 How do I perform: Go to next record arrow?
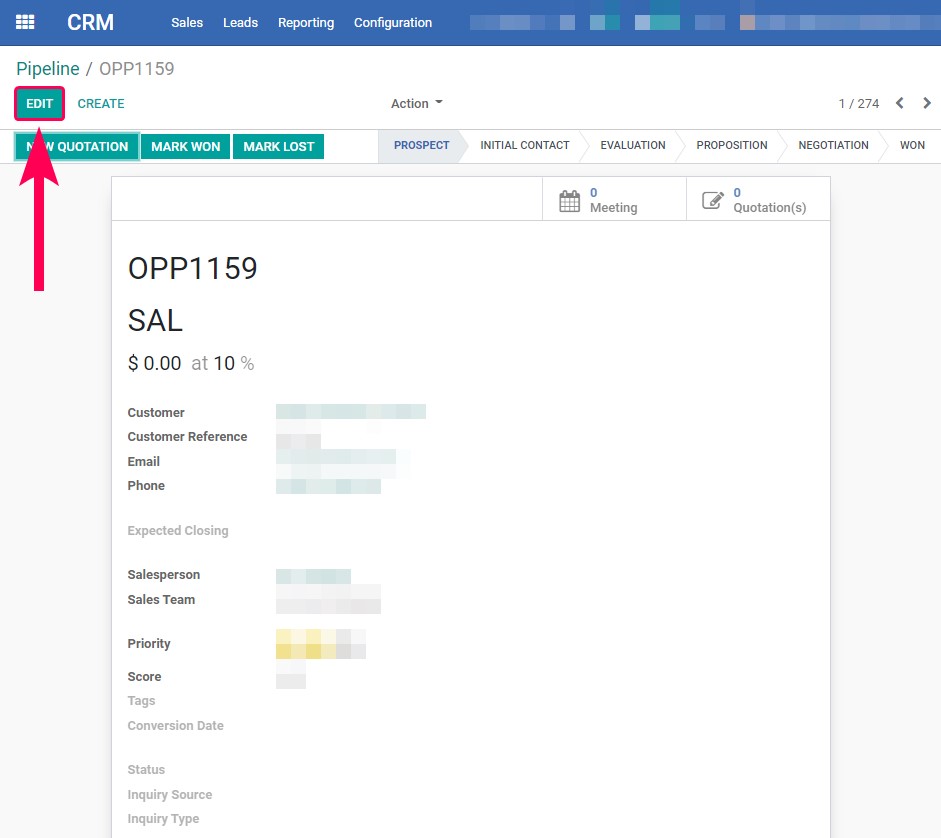point(927,103)
